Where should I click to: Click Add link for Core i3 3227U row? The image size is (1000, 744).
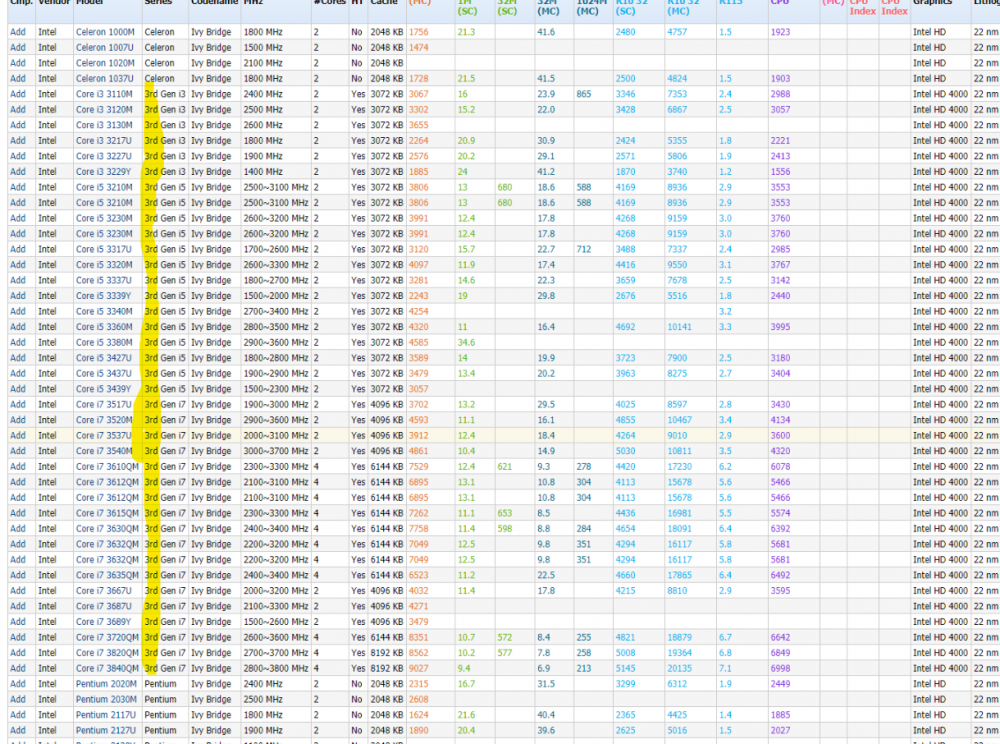(18, 156)
